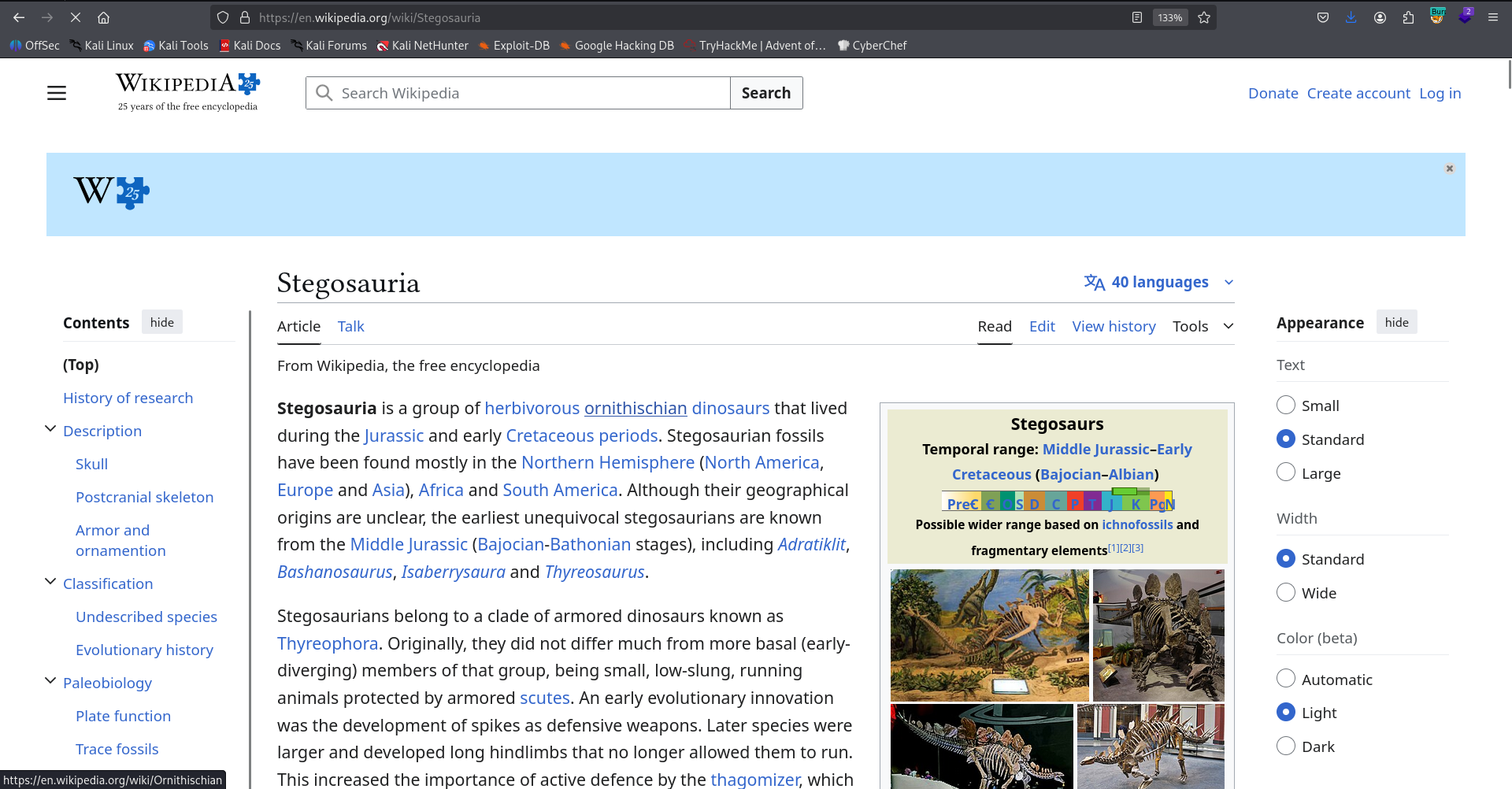Switch to the Talk tab
Screen dimensions: 1512x789
coord(350,326)
